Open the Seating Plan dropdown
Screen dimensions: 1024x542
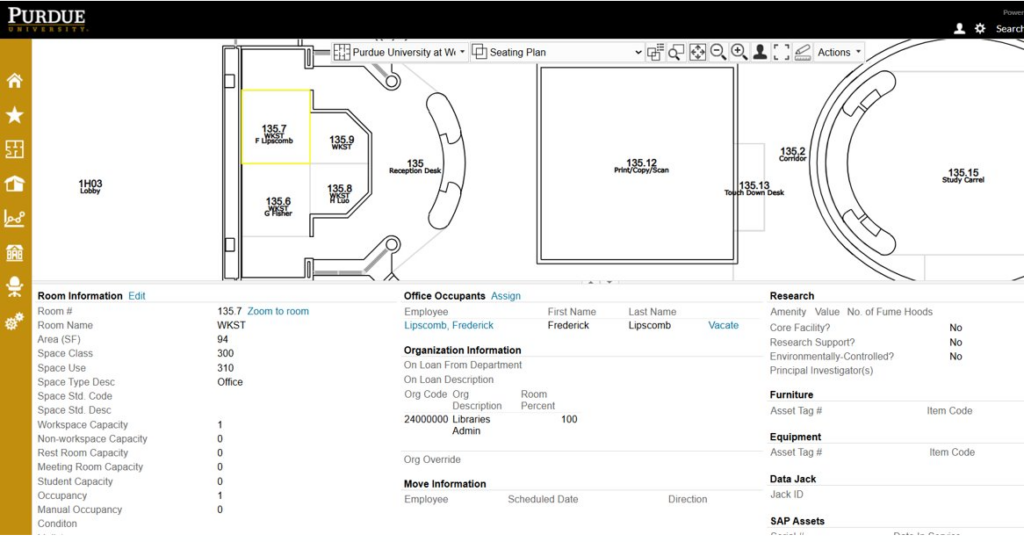pyautogui.click(x=566, y=52)
